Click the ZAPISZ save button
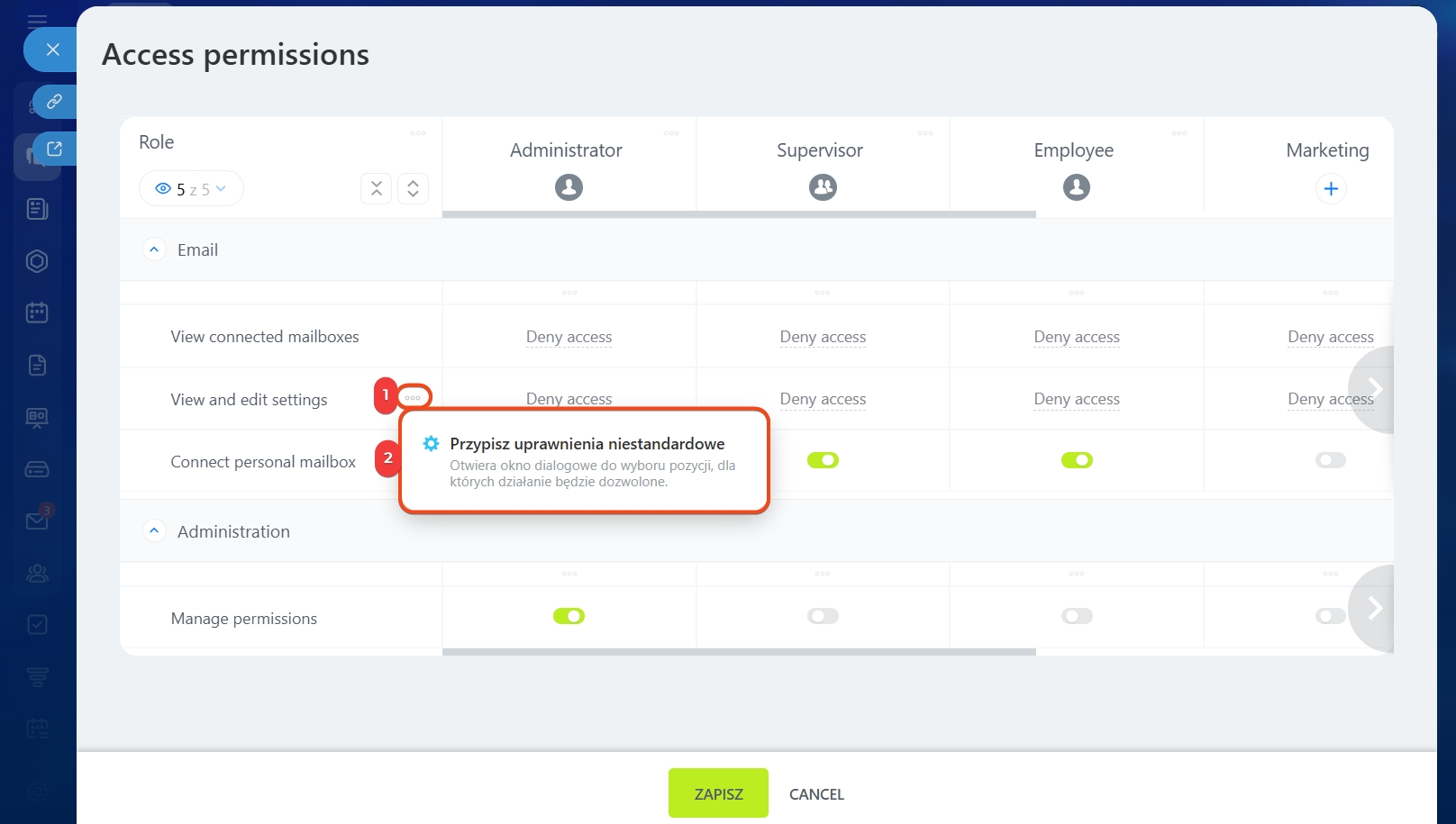The image size is (1456, 824). pos(718,793)
